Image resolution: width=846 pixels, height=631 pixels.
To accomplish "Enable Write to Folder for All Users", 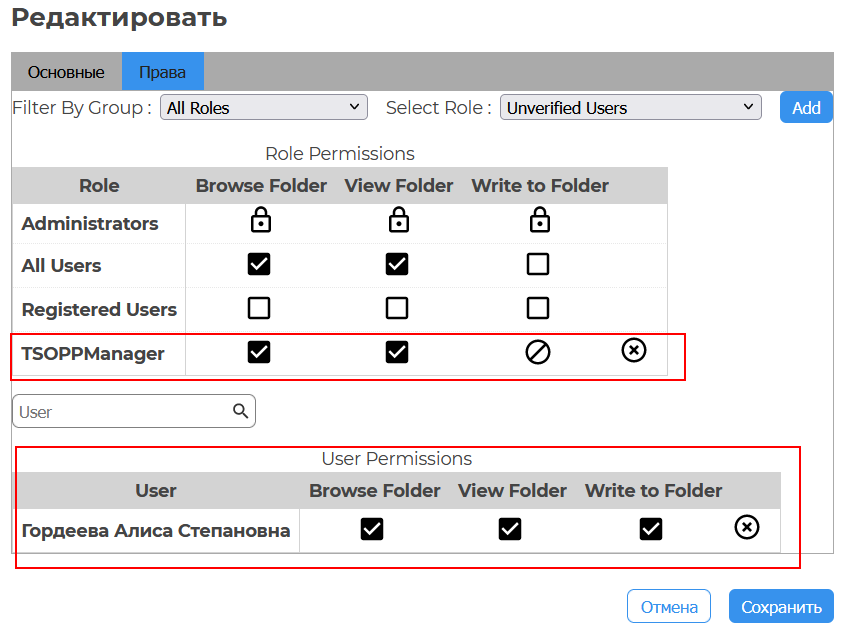I will [538, 264].
